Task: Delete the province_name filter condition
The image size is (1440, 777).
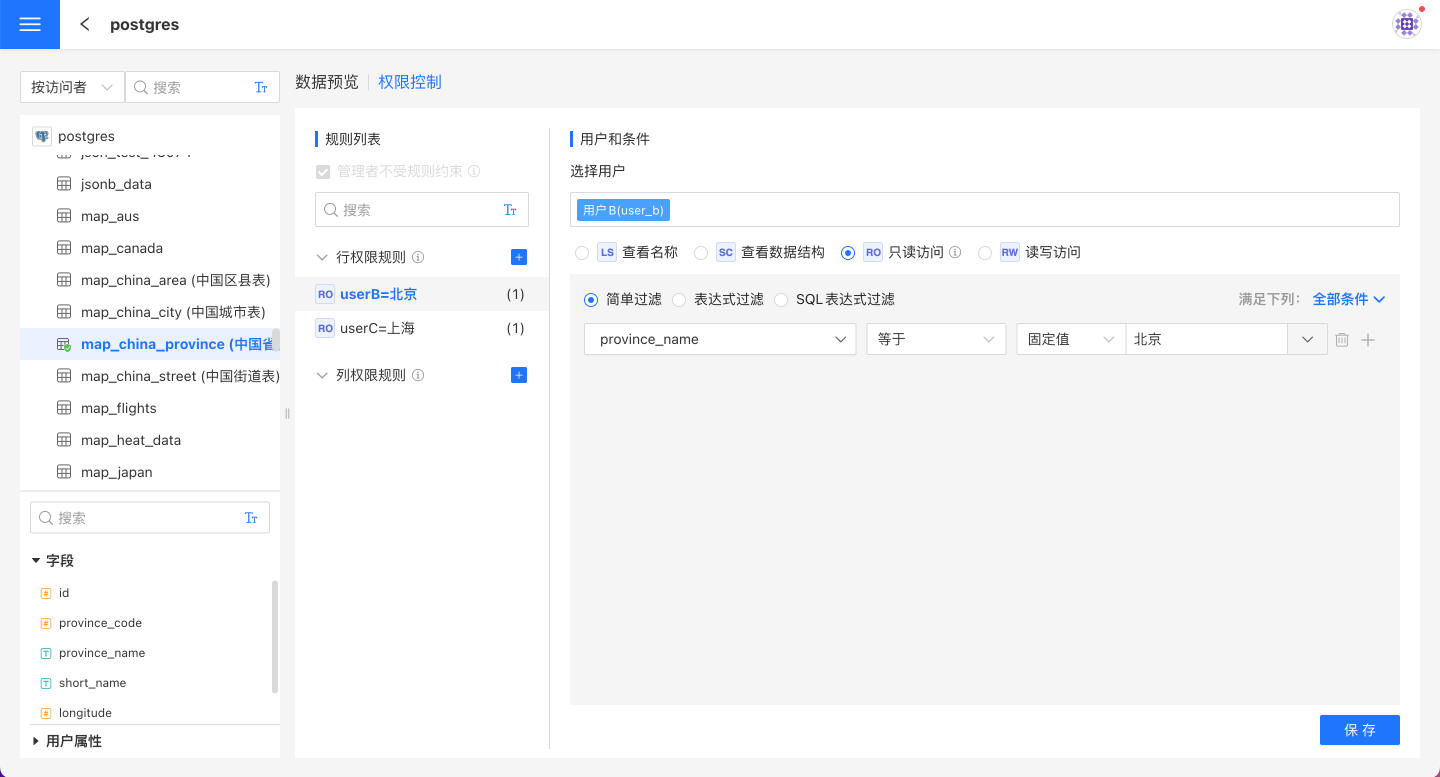Action: (1342, 340)
